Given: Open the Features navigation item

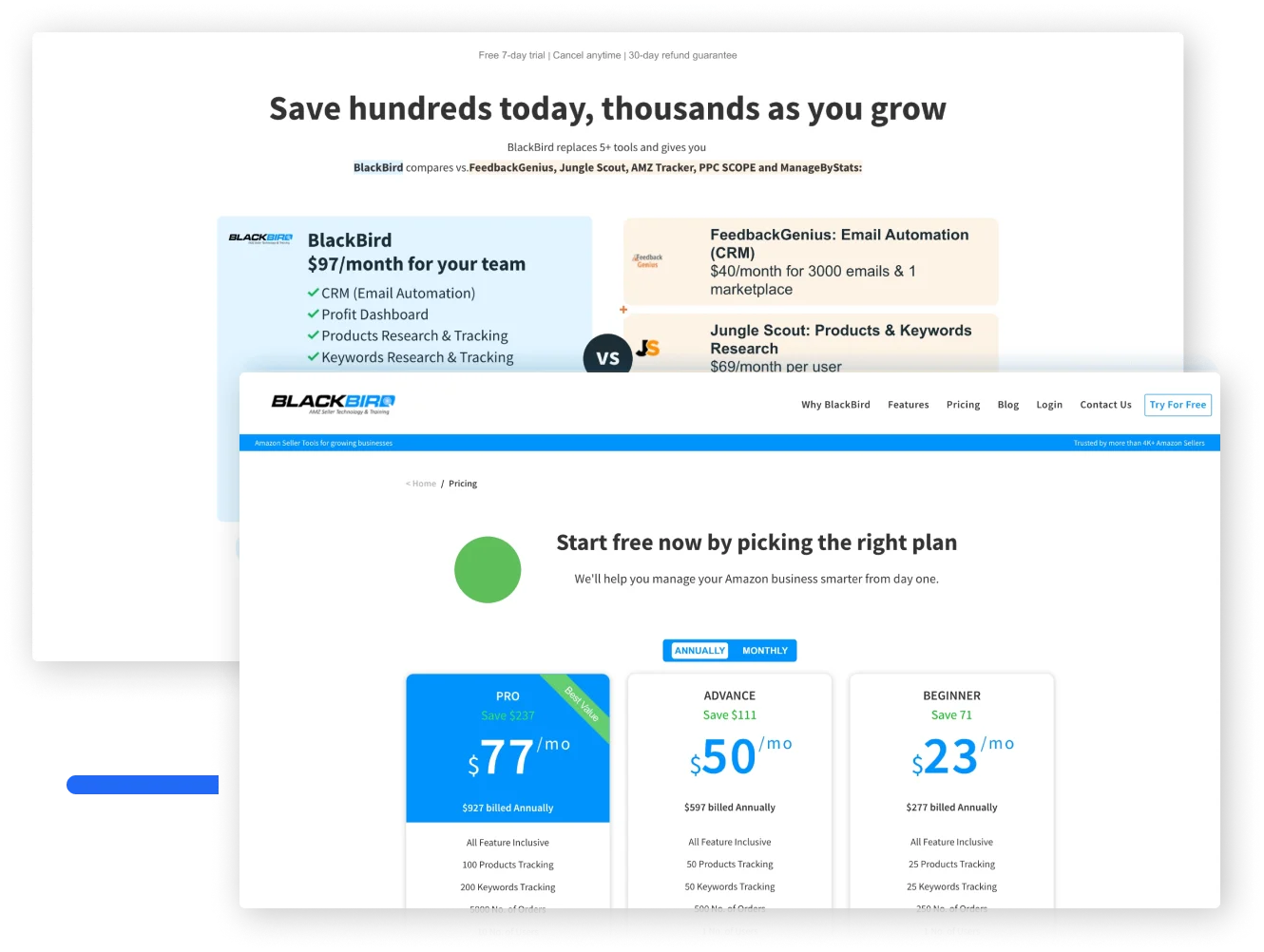Looking at the screenshot, I should tap(908, 405).
